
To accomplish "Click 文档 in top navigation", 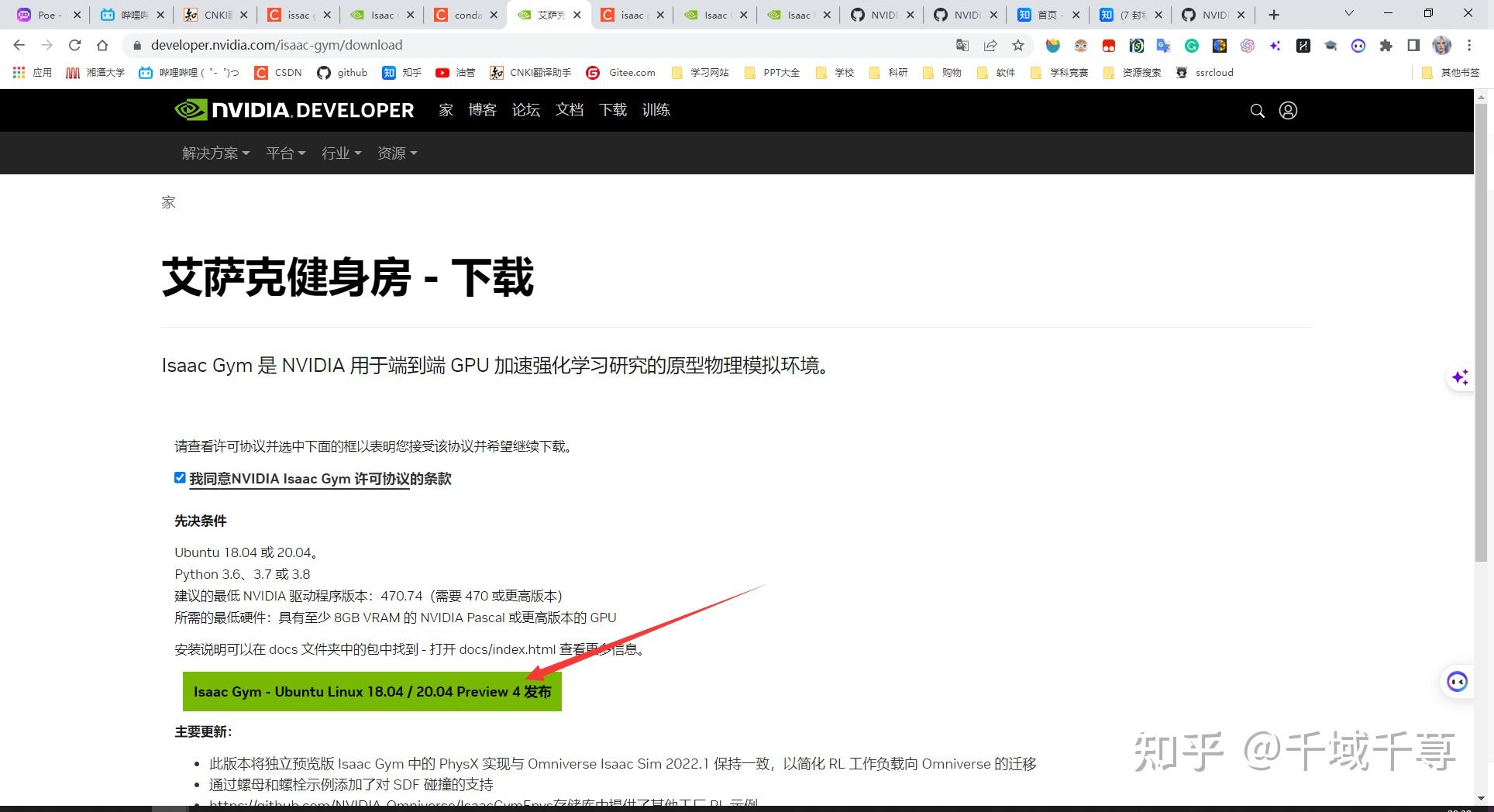I will click(x=569, y=110).
